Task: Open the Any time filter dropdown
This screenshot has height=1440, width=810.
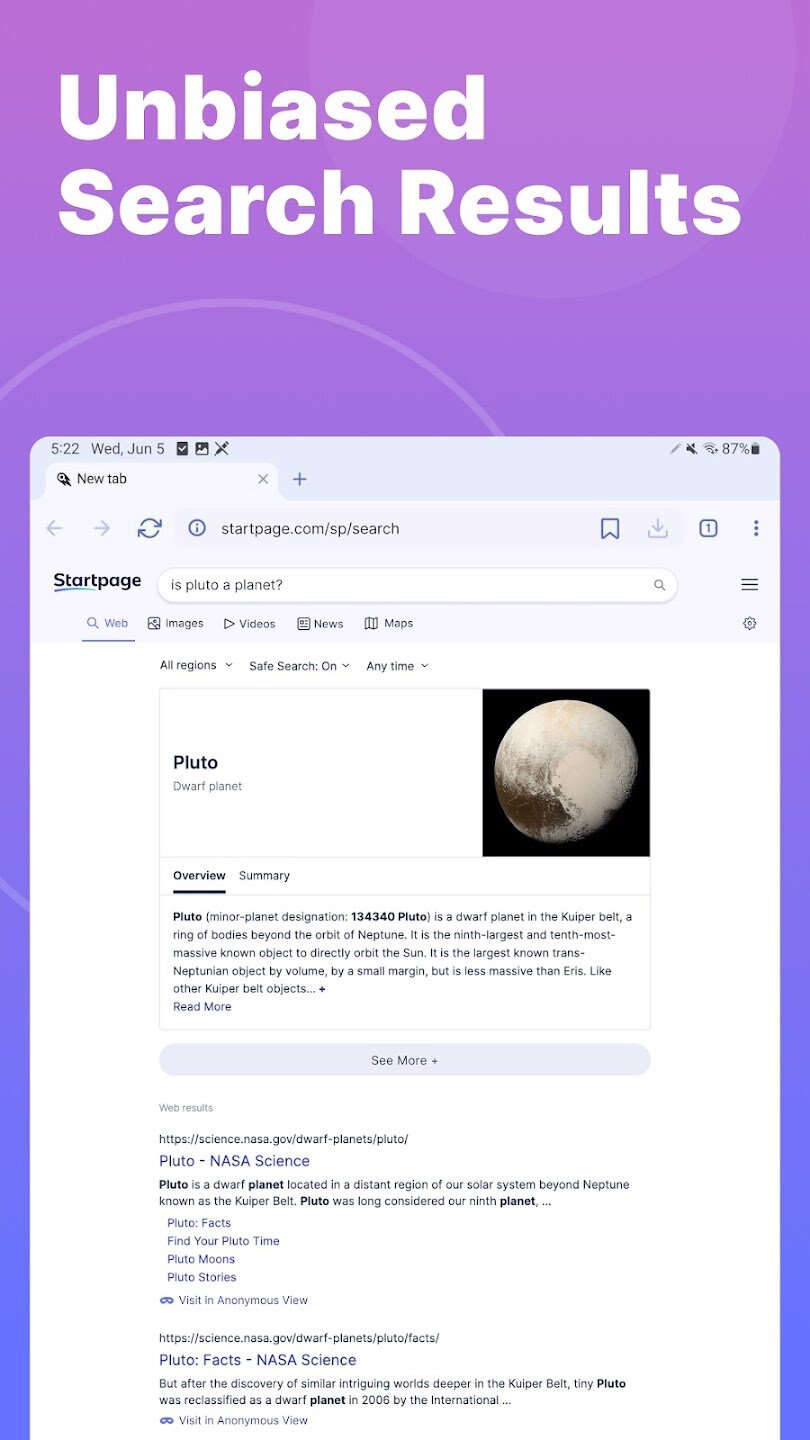Action: click(x=397, y=666)
